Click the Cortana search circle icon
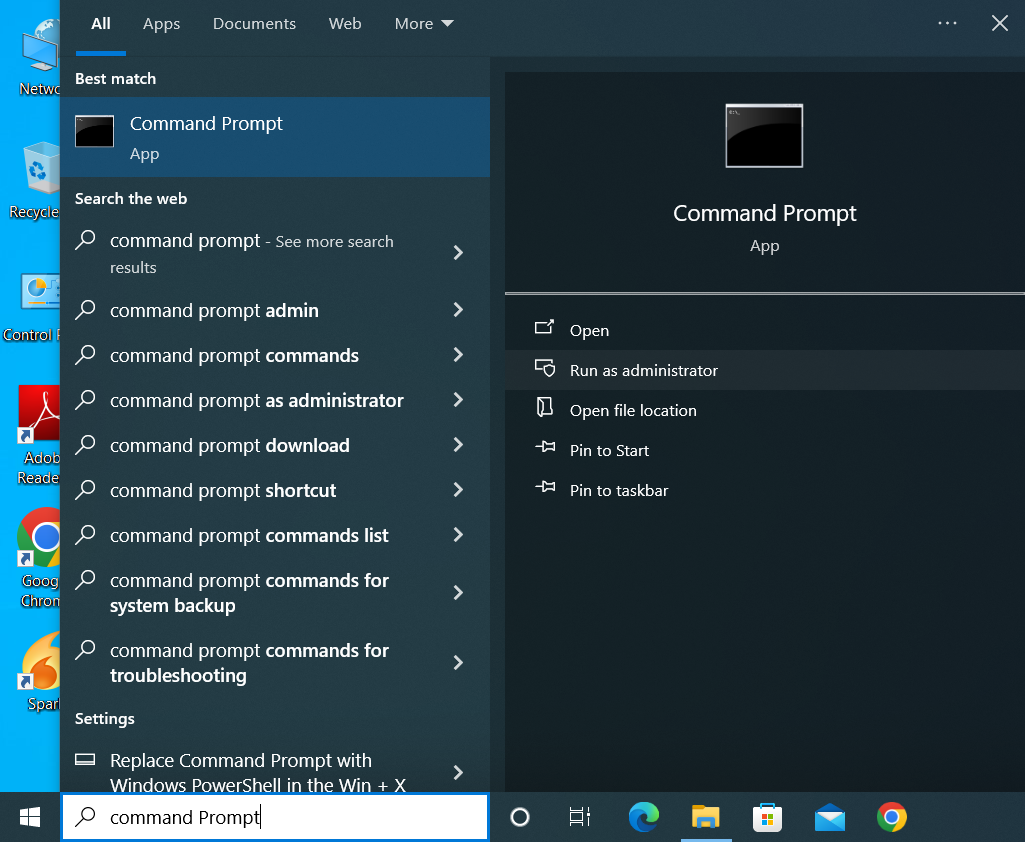Viewport: 1025px width, 842px height. 519,817
